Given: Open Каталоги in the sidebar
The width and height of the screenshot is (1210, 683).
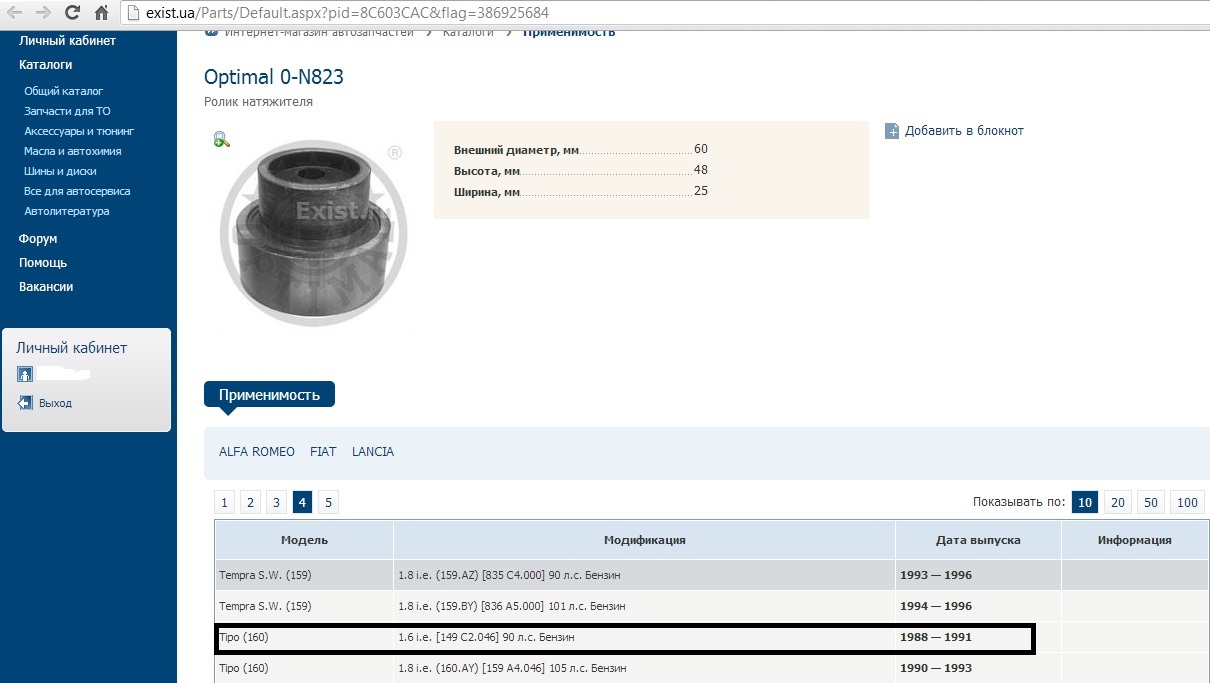Looking at the screenshot, I should 45,64.
